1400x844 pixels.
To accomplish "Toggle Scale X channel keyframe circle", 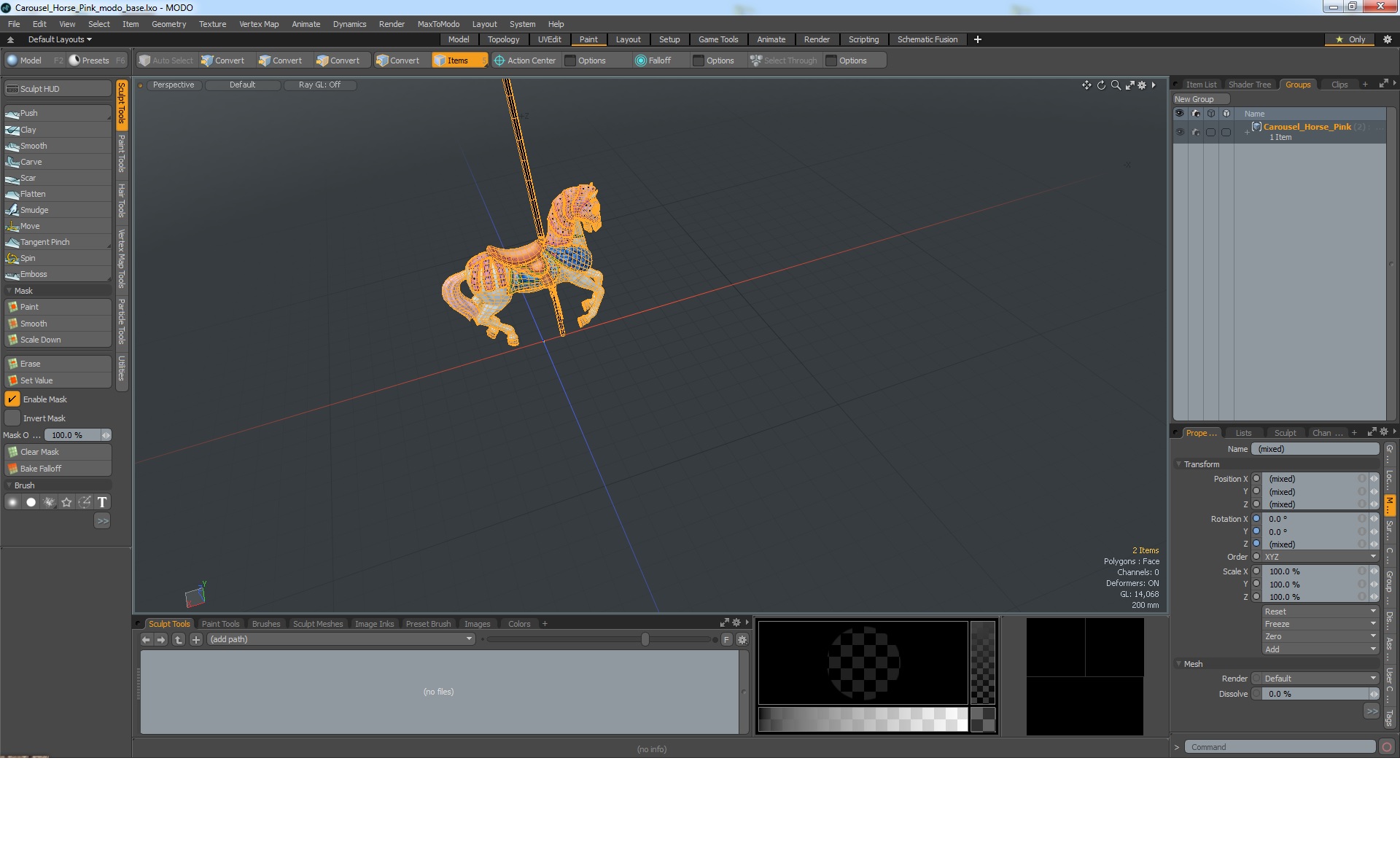I will pyautogui.click(x=1256, y=571).
